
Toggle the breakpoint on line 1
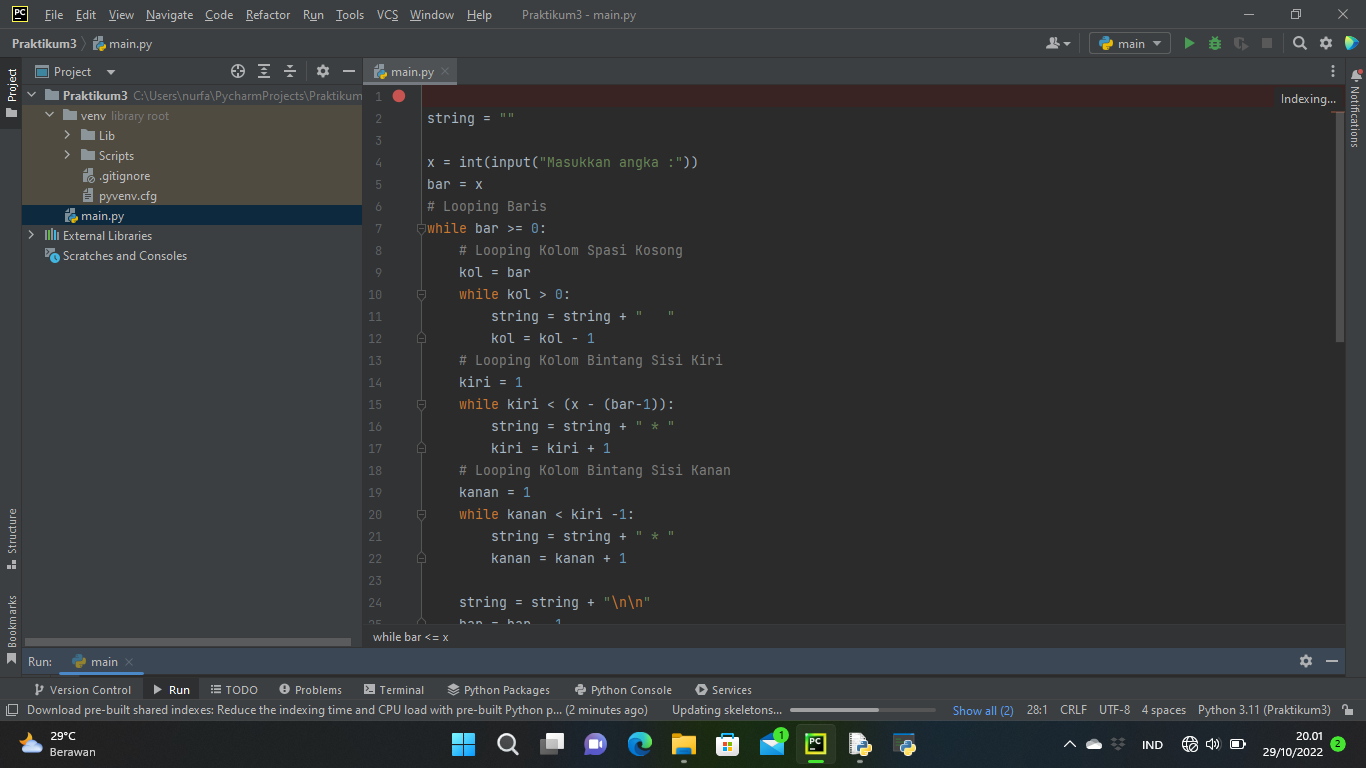(399, 96)
